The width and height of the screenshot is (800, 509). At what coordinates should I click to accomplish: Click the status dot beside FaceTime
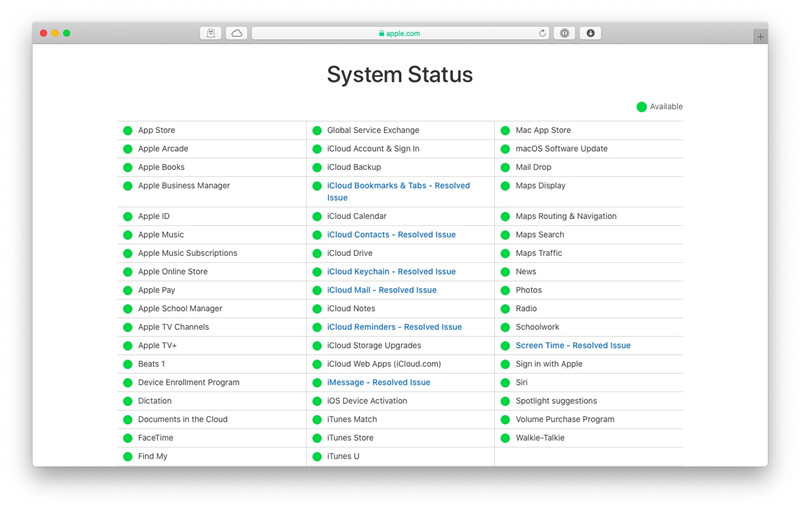128,438
